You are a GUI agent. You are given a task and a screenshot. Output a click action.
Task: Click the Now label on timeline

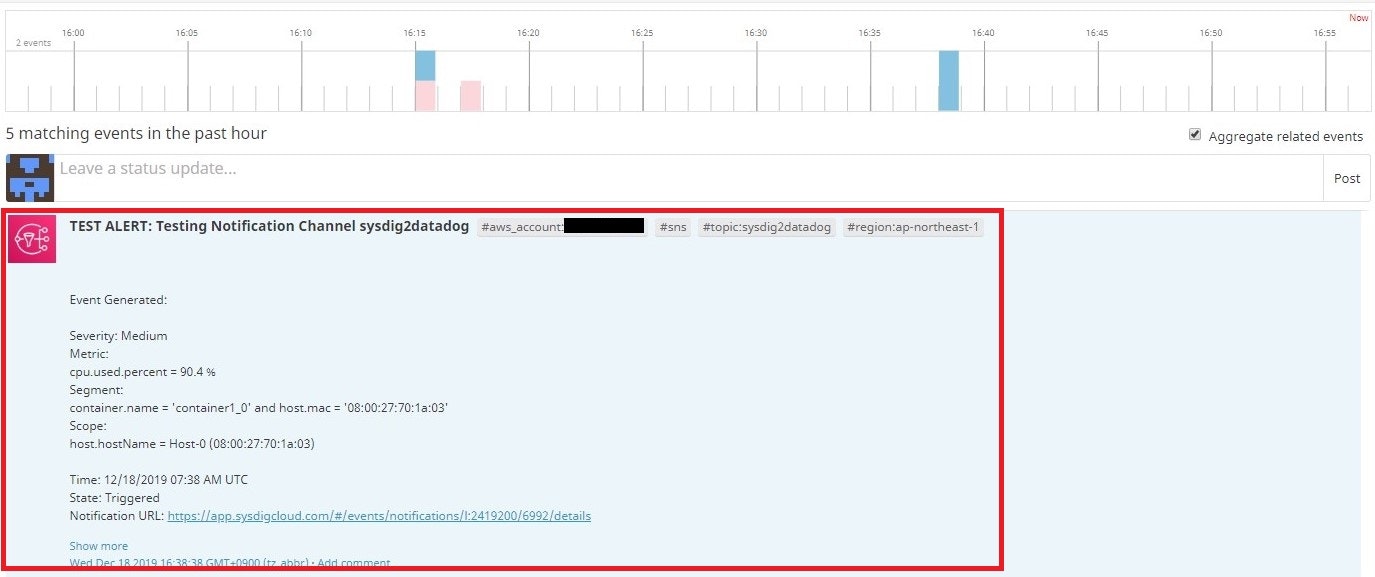pyautogui.click(x=1358, y=18)
